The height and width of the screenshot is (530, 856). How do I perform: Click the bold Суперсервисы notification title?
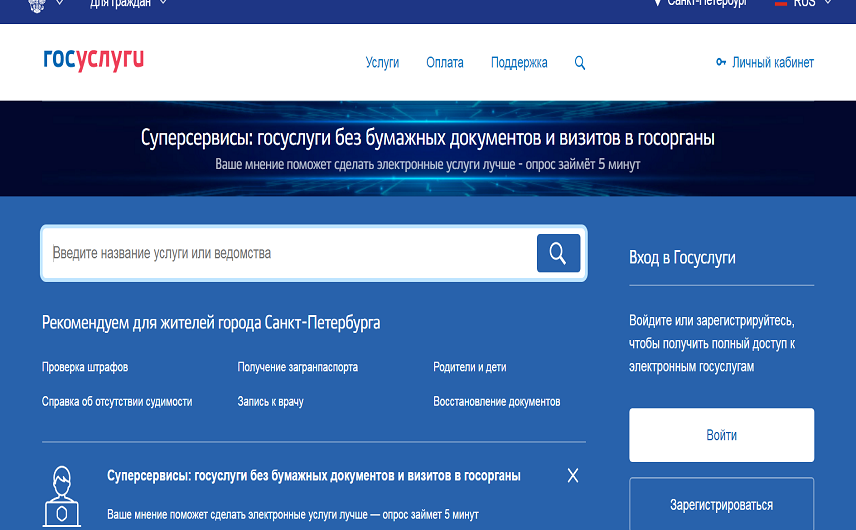[x=313, y=475]
